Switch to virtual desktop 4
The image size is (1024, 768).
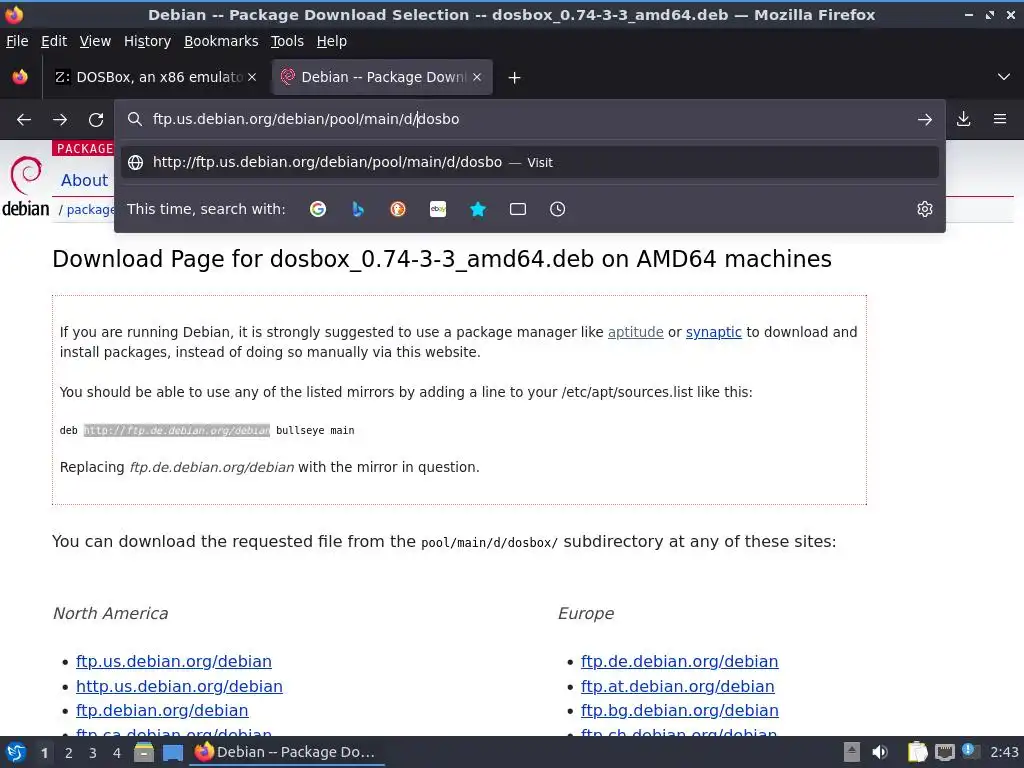117,753
